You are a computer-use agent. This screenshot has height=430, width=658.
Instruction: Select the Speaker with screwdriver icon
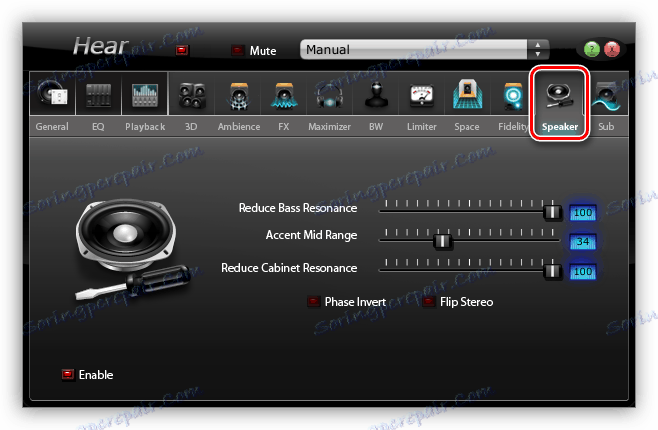[559, 95]
